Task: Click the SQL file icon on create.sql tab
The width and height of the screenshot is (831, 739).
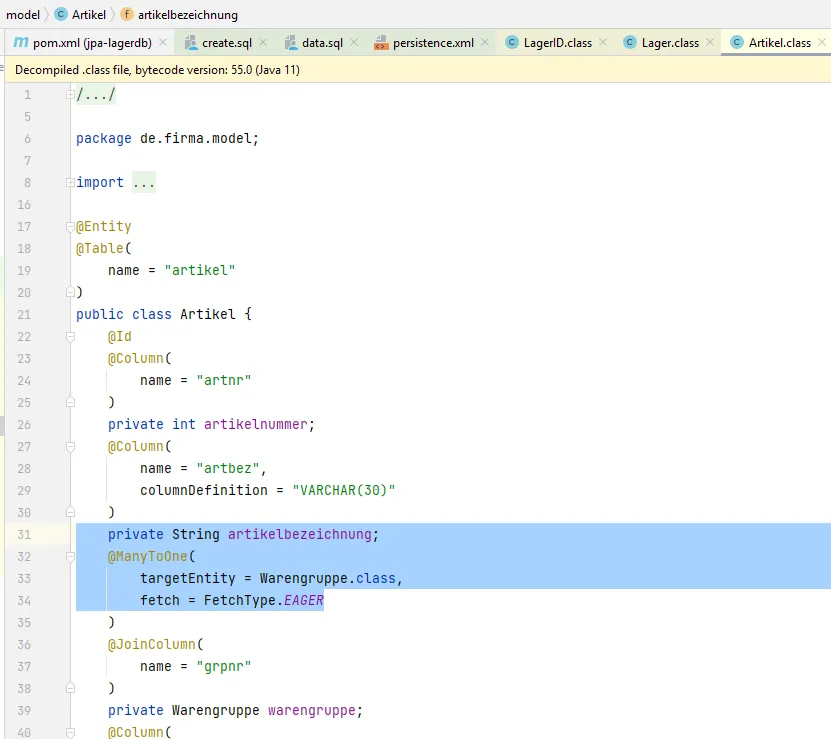Action: pyautogui.click(x=191, y=43)
